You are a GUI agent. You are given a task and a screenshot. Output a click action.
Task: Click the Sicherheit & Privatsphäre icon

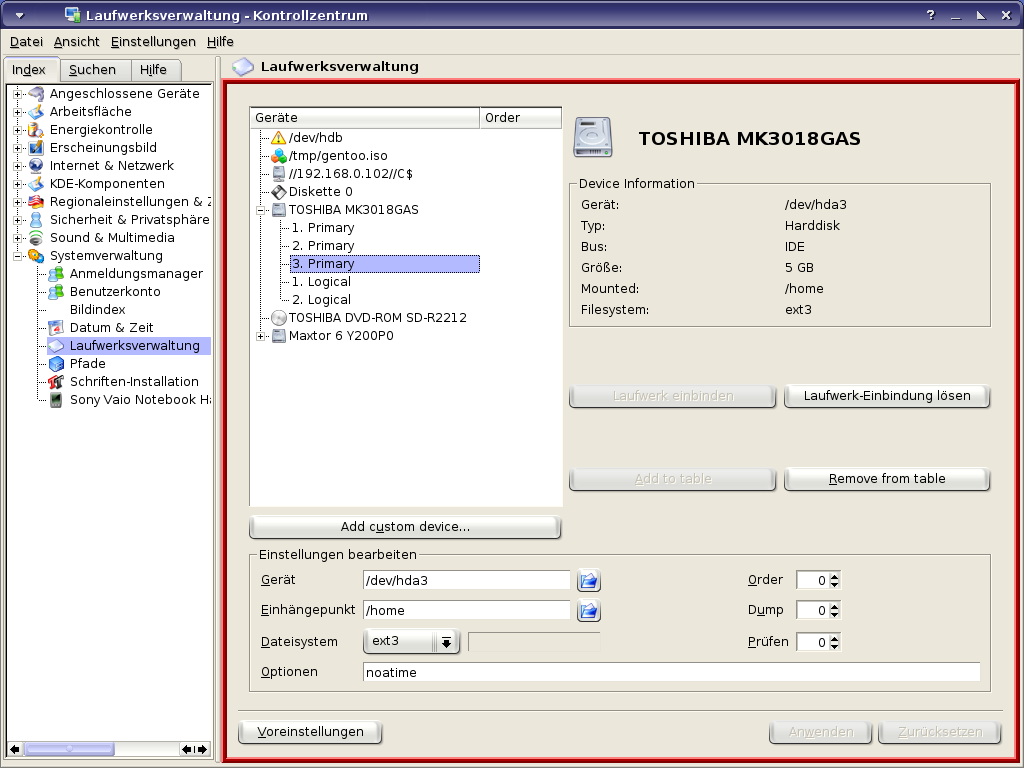37,219
